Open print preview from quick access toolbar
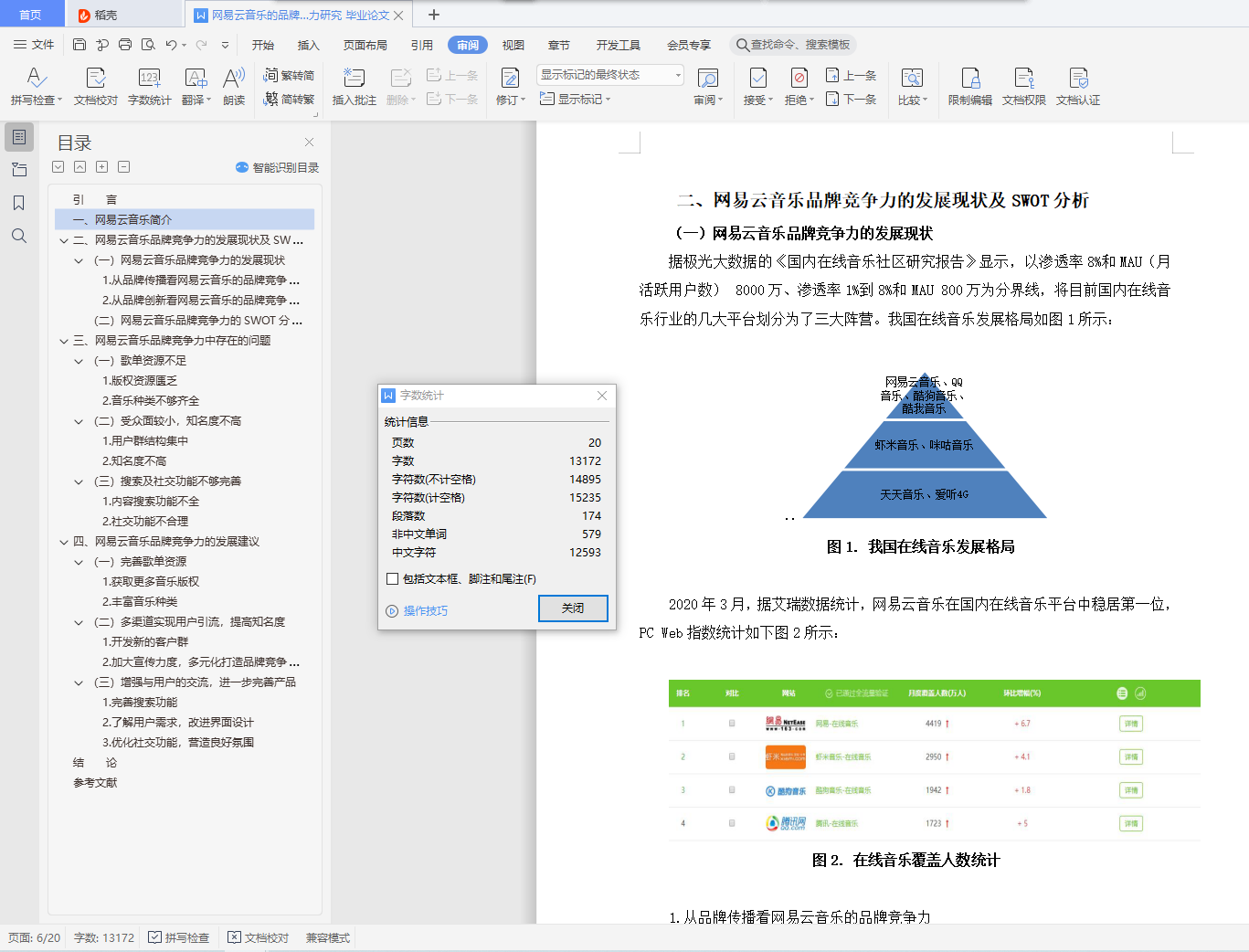 (147, 45)
